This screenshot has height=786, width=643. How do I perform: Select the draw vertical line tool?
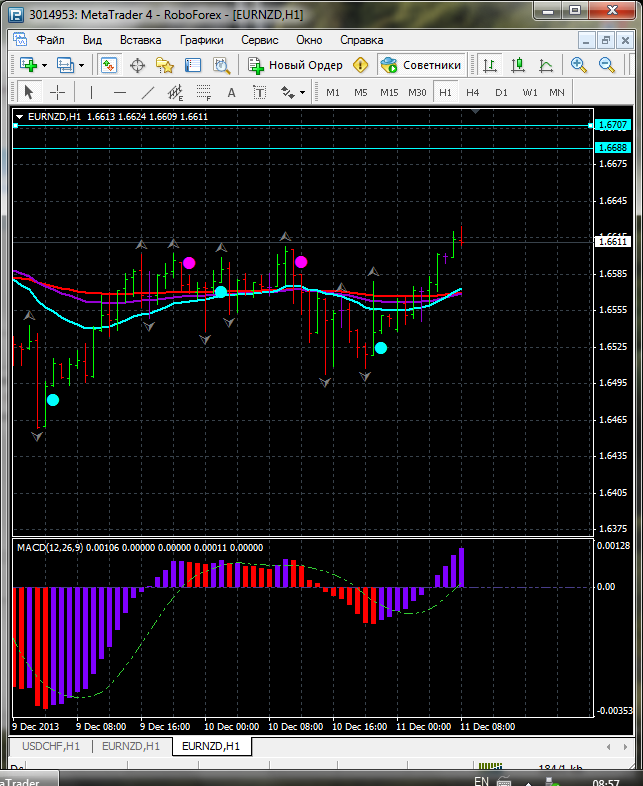91,92
